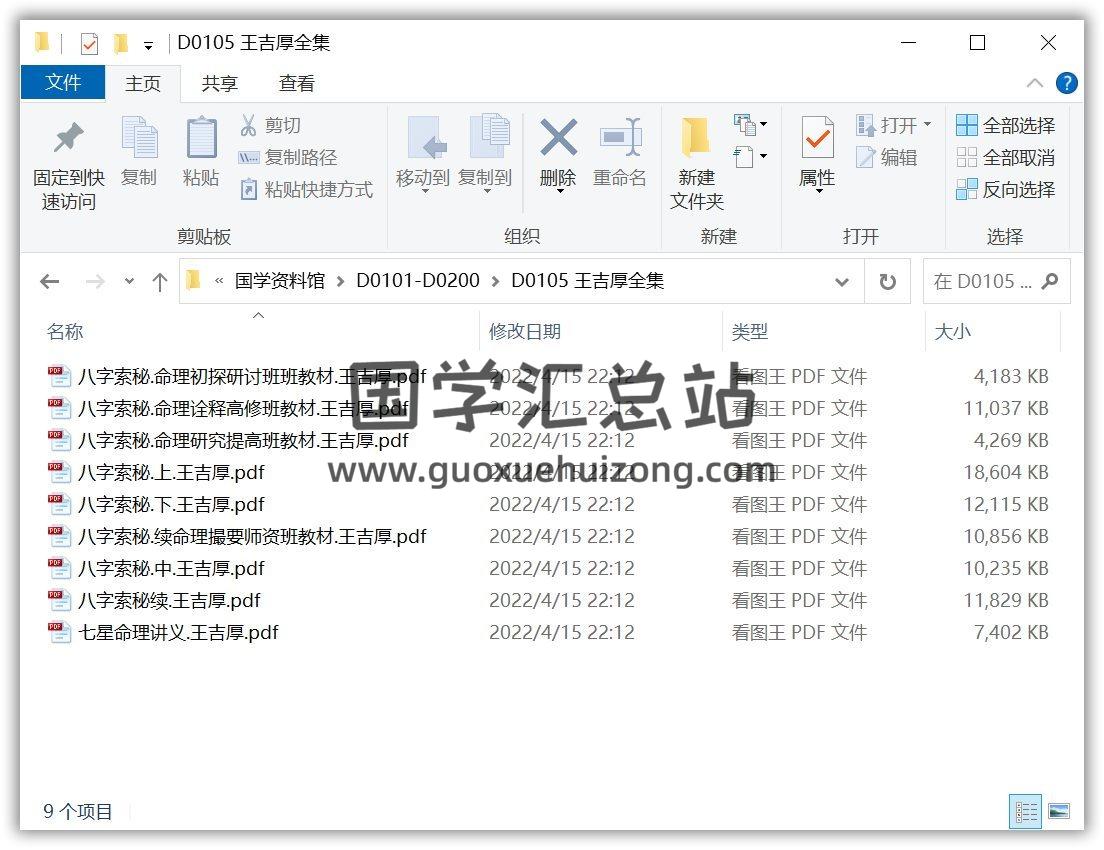This screenshot has height=850, width=1104.
Task: Open the New item dropdown
Action: tap(751, 125)
